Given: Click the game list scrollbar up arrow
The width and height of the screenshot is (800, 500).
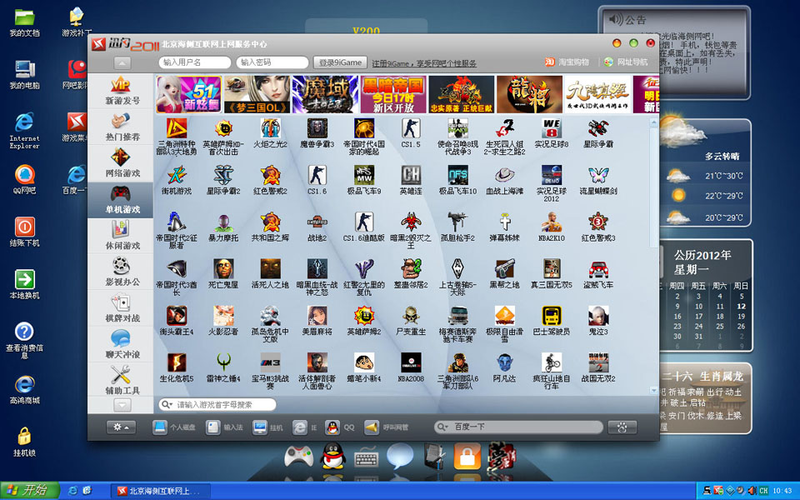Looking at the screenshot, I should click(654, 122).
